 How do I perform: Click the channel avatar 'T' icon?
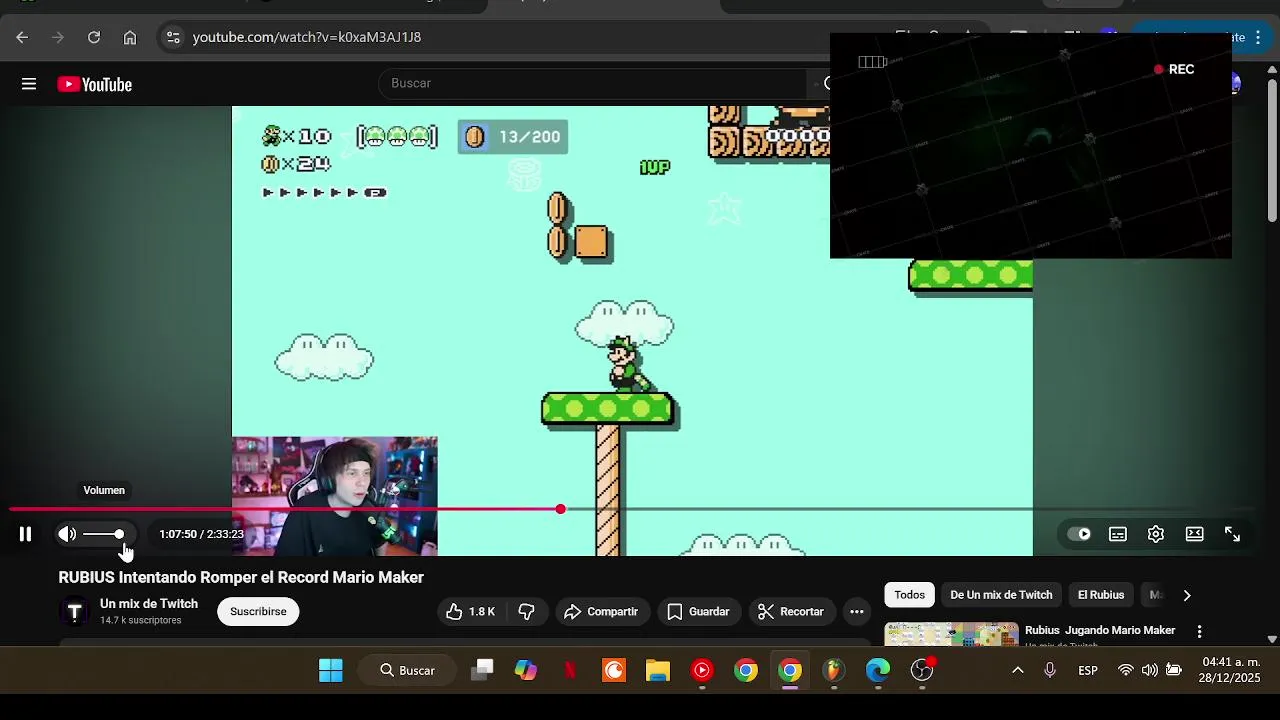[x=75, y=612]
